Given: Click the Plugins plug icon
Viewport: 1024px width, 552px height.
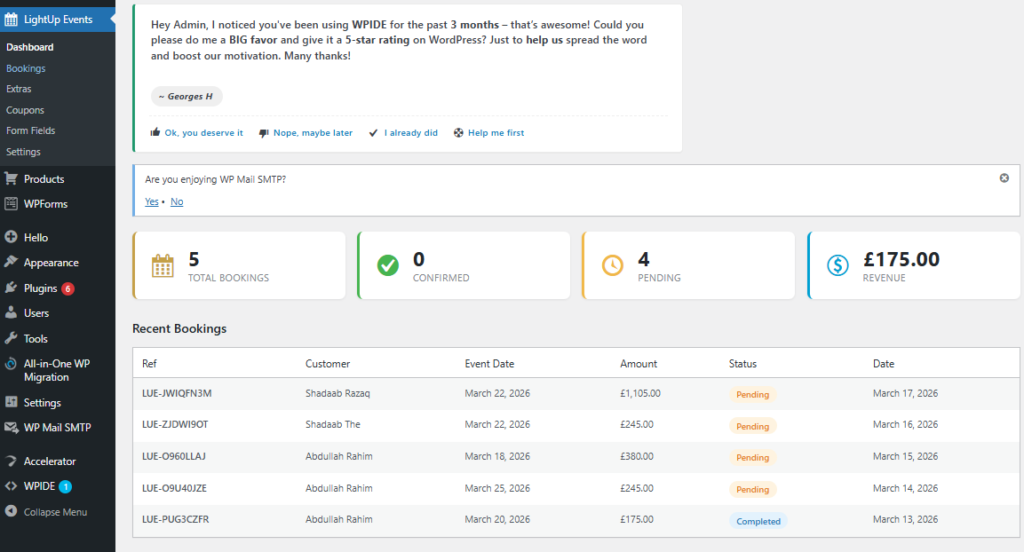Looking at the screenshot, I should click(x=11, y=287).
